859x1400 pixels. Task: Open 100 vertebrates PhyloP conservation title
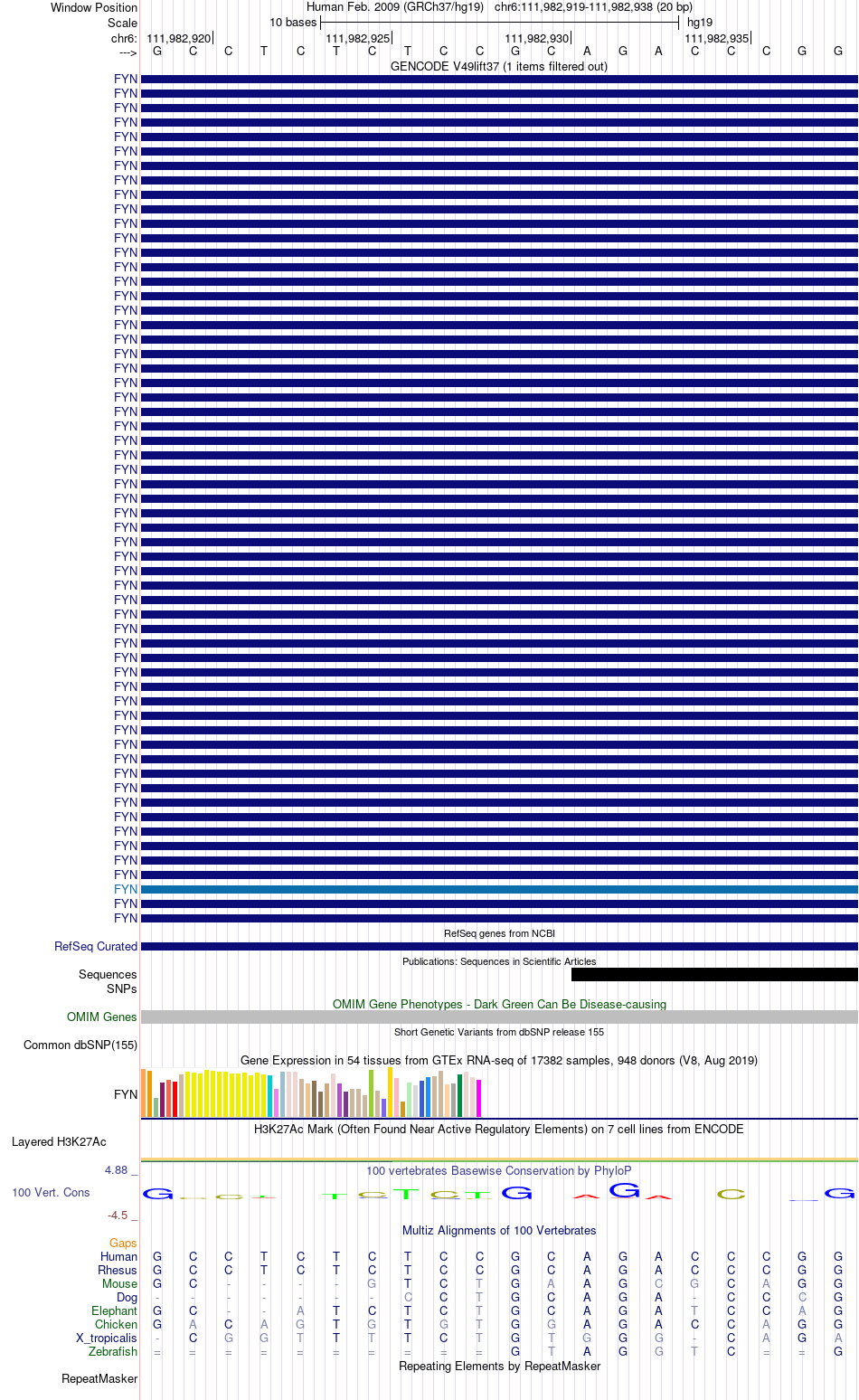point(499,1170)
